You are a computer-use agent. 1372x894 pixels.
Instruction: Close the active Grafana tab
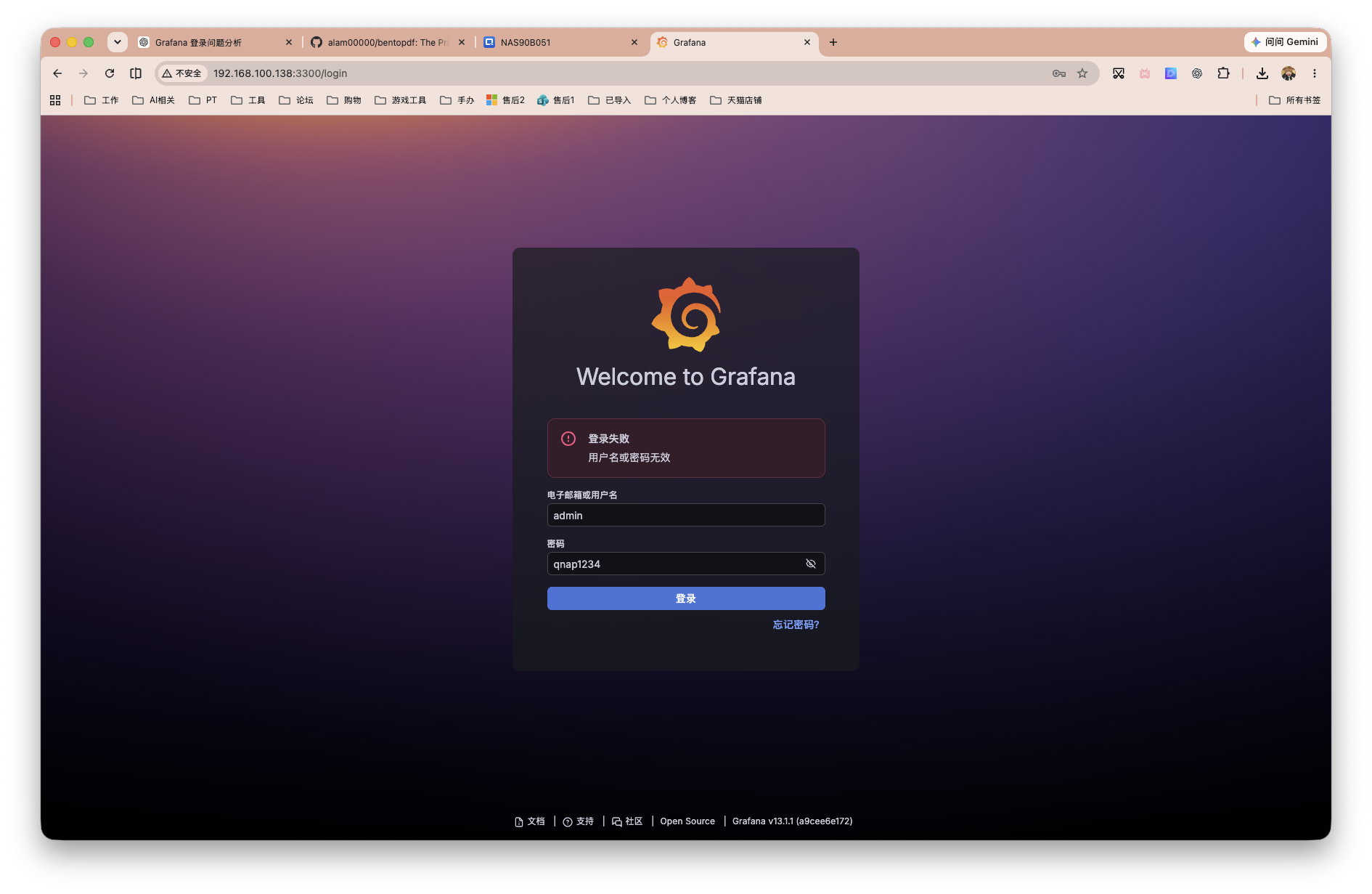807,43
